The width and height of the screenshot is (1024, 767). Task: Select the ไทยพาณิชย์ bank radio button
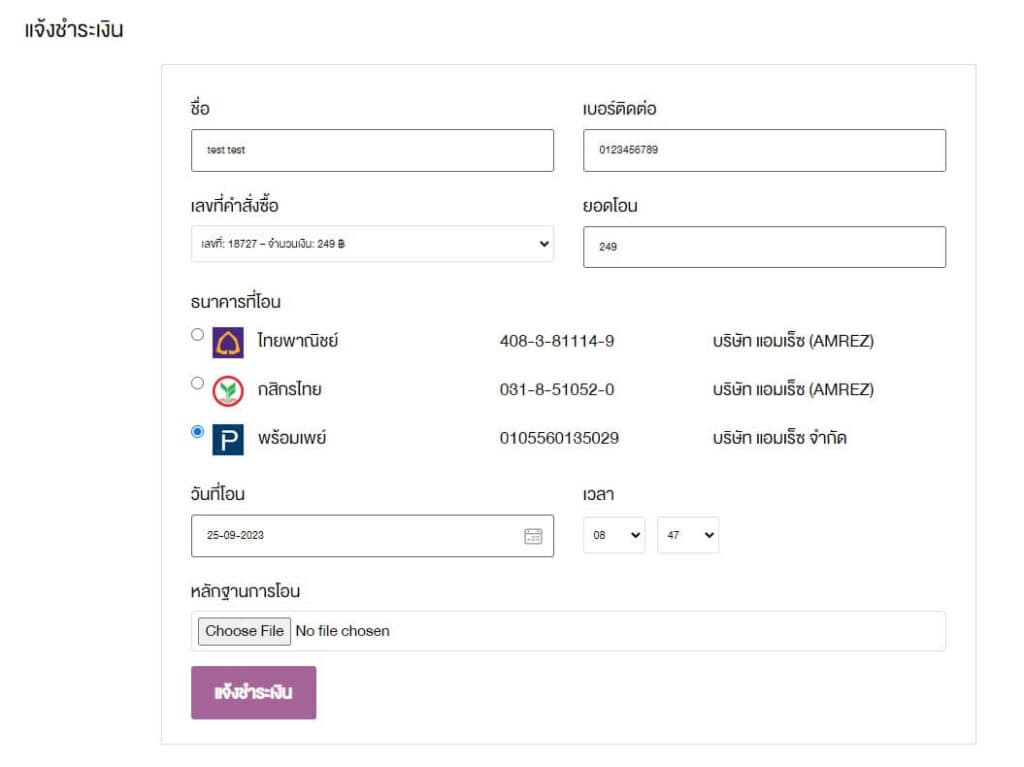197,335
